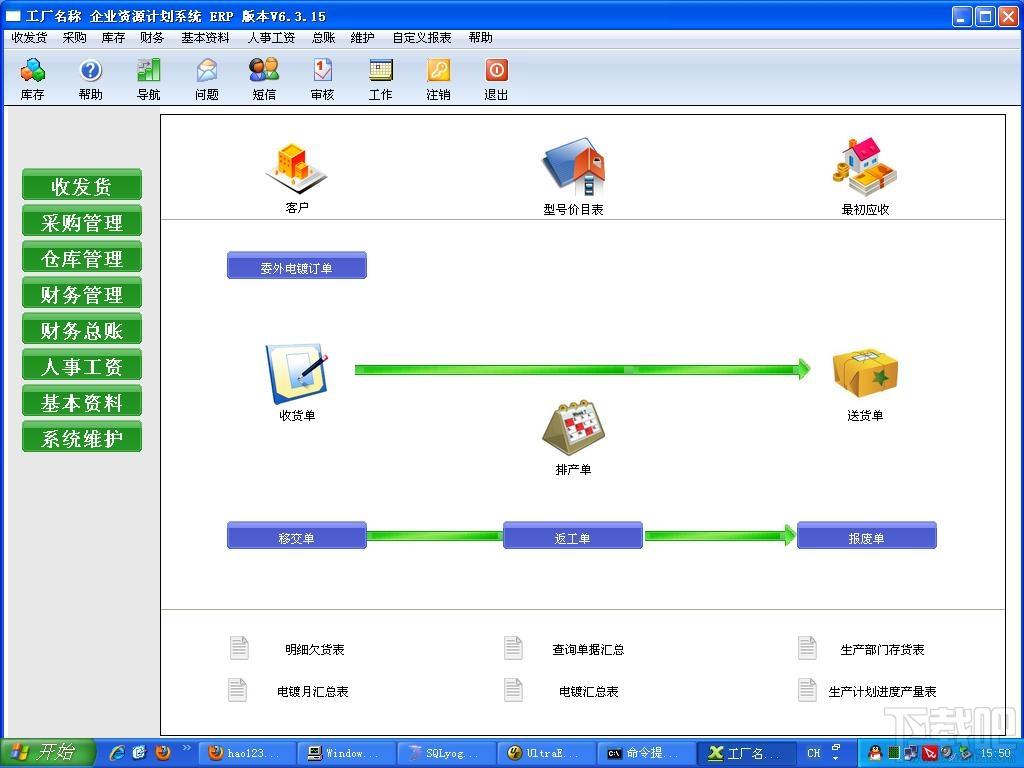The width and height of the screenshot is (1024, 768).
Task: Open the 人事工资 menu in menu bar
Action: (x=271, y=38)
